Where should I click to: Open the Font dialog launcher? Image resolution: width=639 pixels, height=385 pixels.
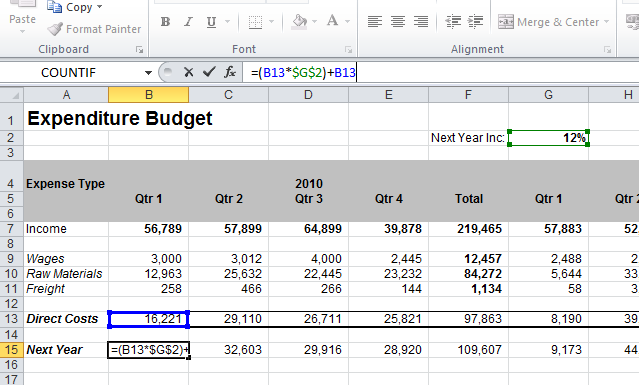click(x=348, y=50)
